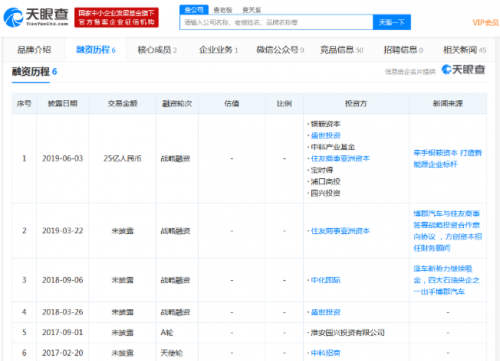Click investor 银鞍资本 in row 1
The width and height of the screenshot is (500, 361).
(325, 124)
